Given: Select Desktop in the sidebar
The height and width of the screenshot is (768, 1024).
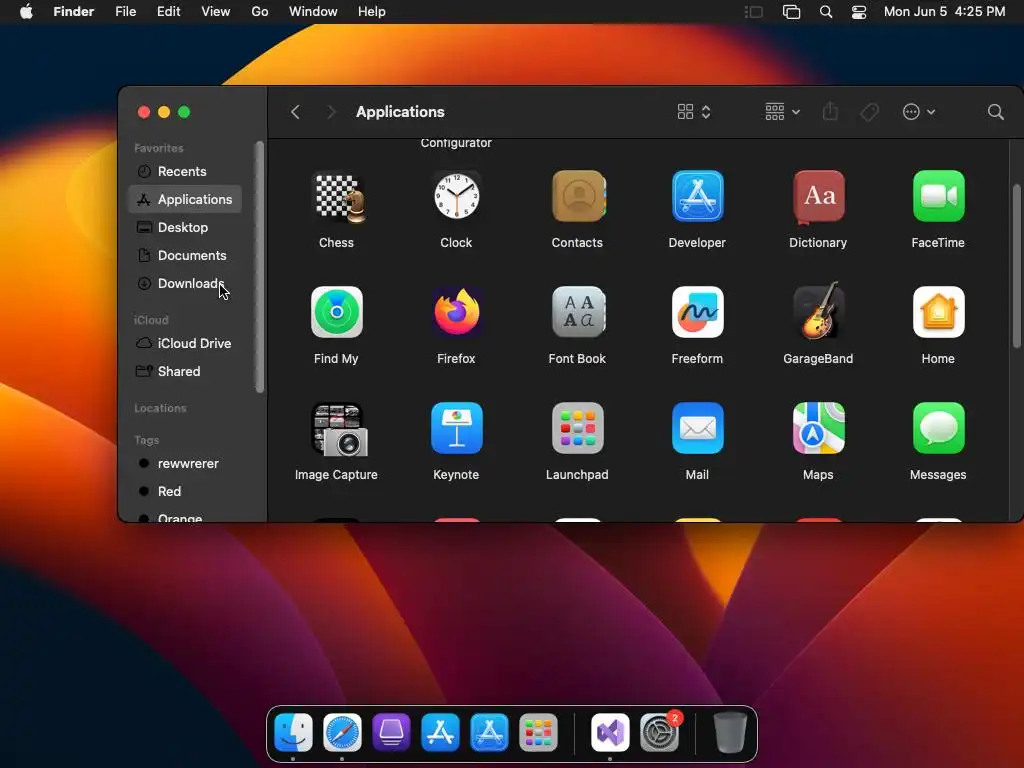Looking at the screenshot, I should (x=185, y=227).
